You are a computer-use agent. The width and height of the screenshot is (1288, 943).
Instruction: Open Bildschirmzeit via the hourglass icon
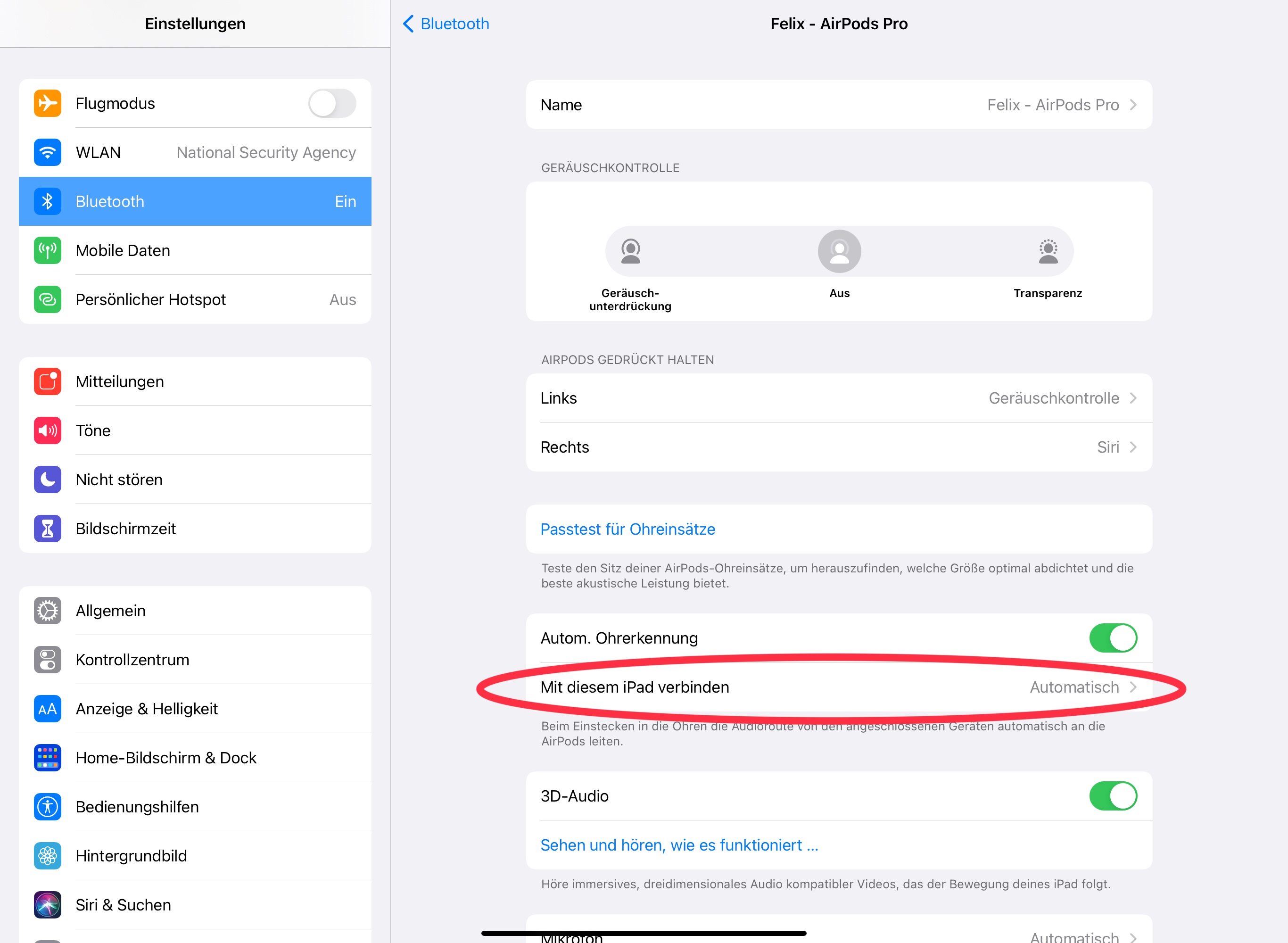coord(47,529)
